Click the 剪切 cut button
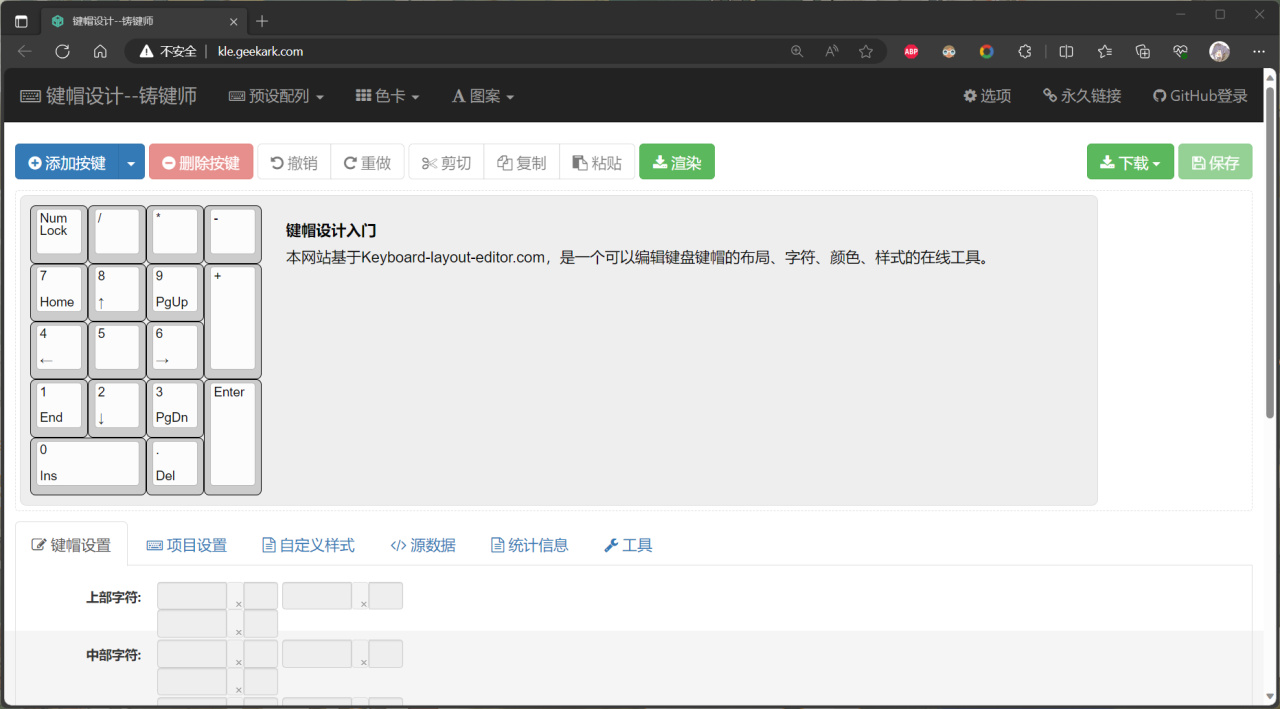 pyautogui.click(x=446, y=162)
